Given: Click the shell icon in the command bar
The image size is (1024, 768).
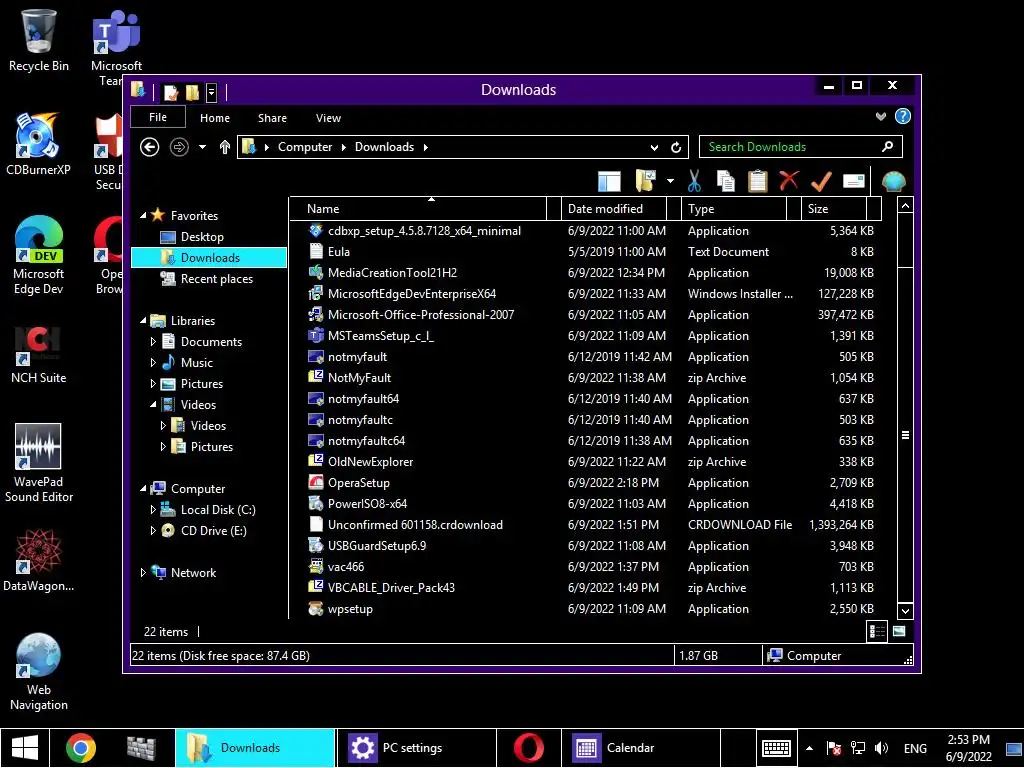Looking at the screenshot, I should tap(893, 181).
